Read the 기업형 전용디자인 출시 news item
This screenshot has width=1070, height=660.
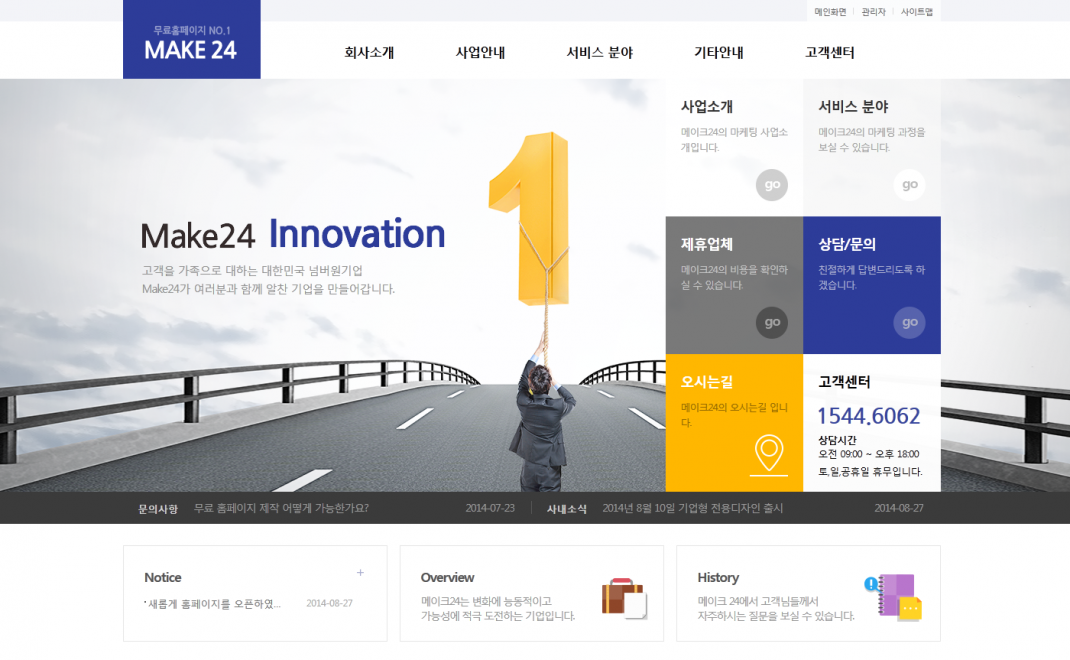point(692,508)
